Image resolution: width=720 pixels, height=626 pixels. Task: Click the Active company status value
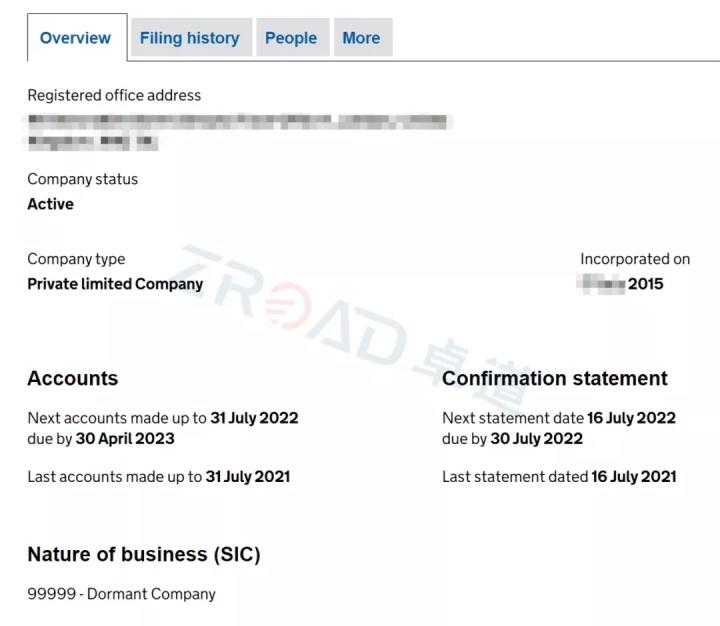pyautogui.click(x=50, y=204)
